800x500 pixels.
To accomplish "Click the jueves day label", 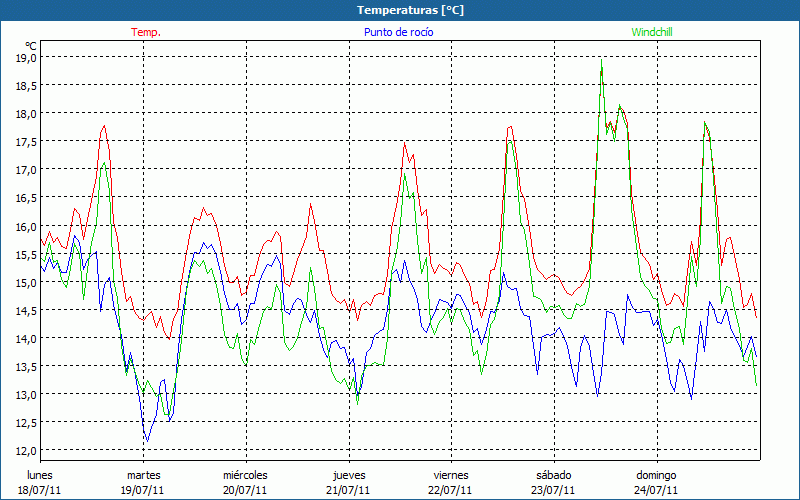I will (x=349, y=475).
